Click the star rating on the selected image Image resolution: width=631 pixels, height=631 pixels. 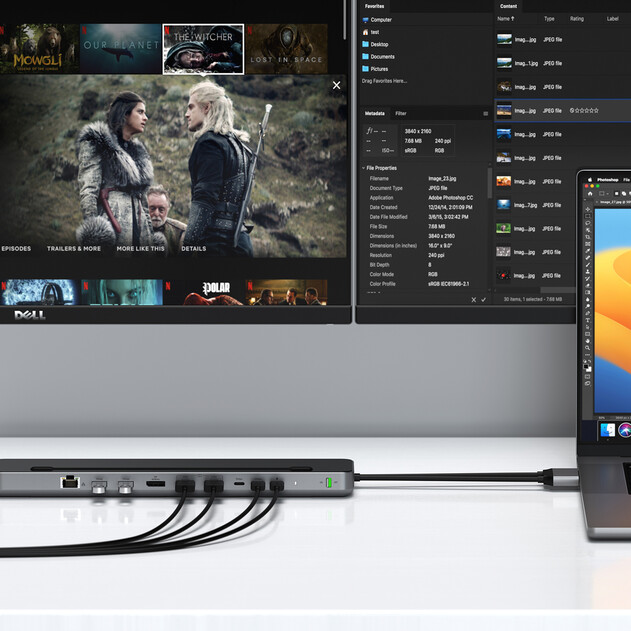pyautogui.click(x=584, y=111)
